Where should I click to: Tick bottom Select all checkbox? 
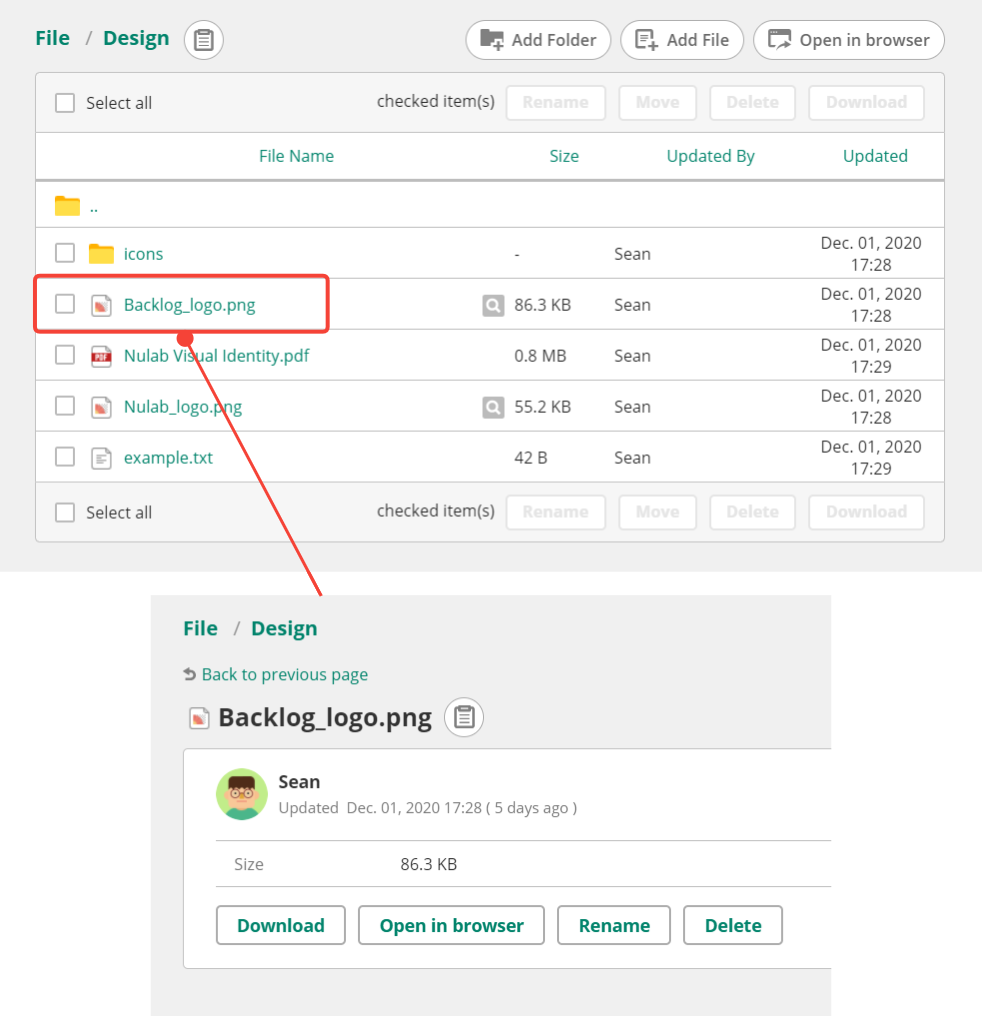point(65,512)
